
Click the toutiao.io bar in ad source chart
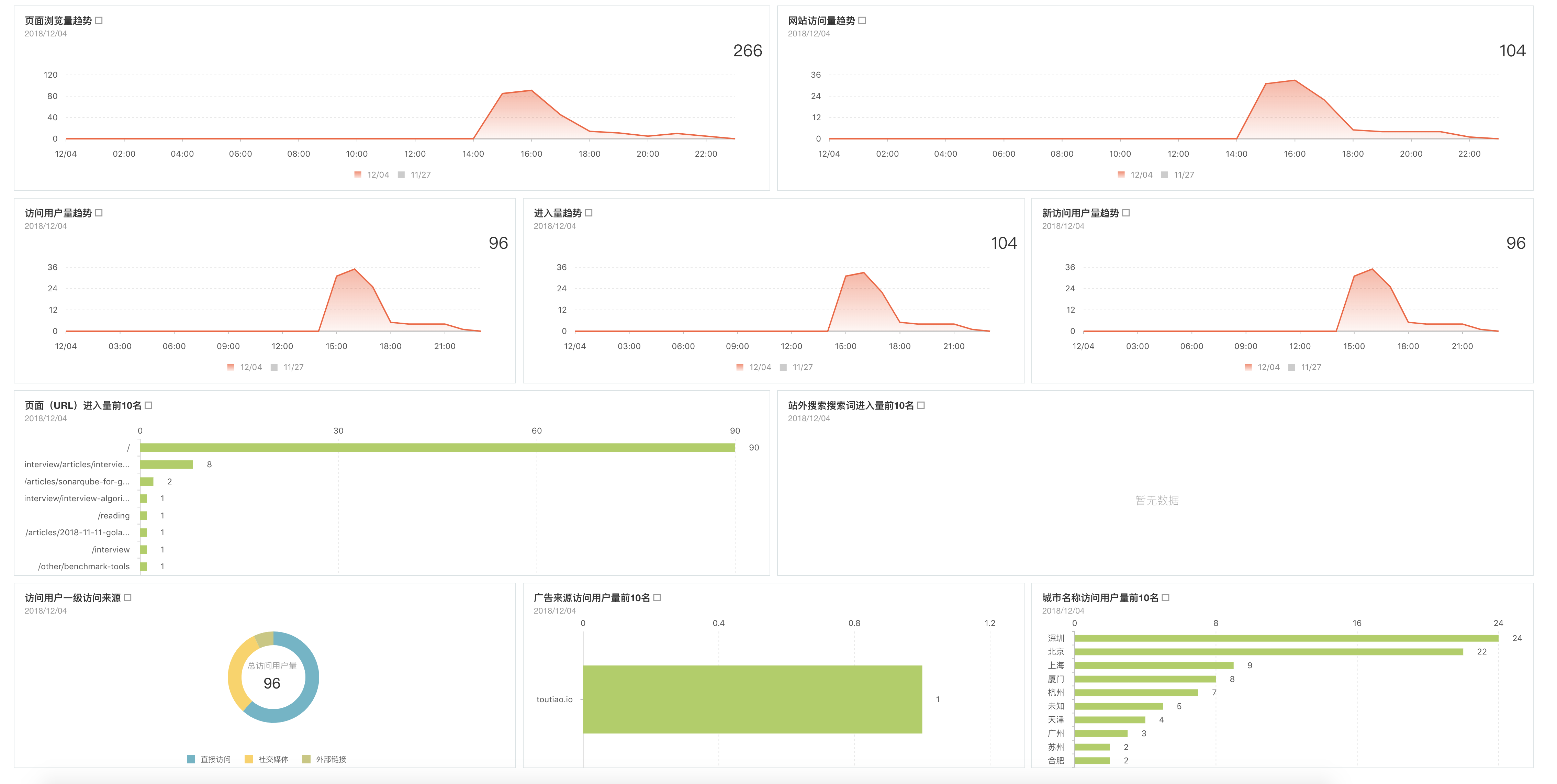[x=752, y=699]
